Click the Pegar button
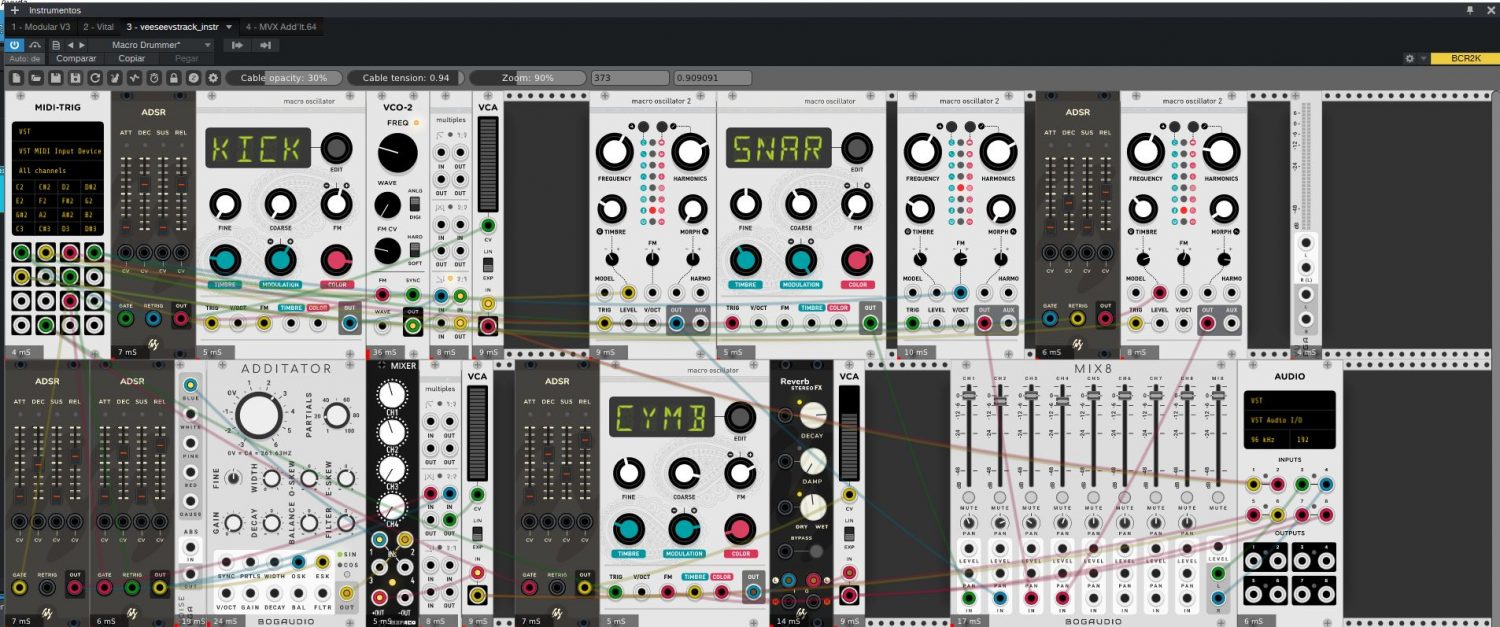 (x=186, y=58)
